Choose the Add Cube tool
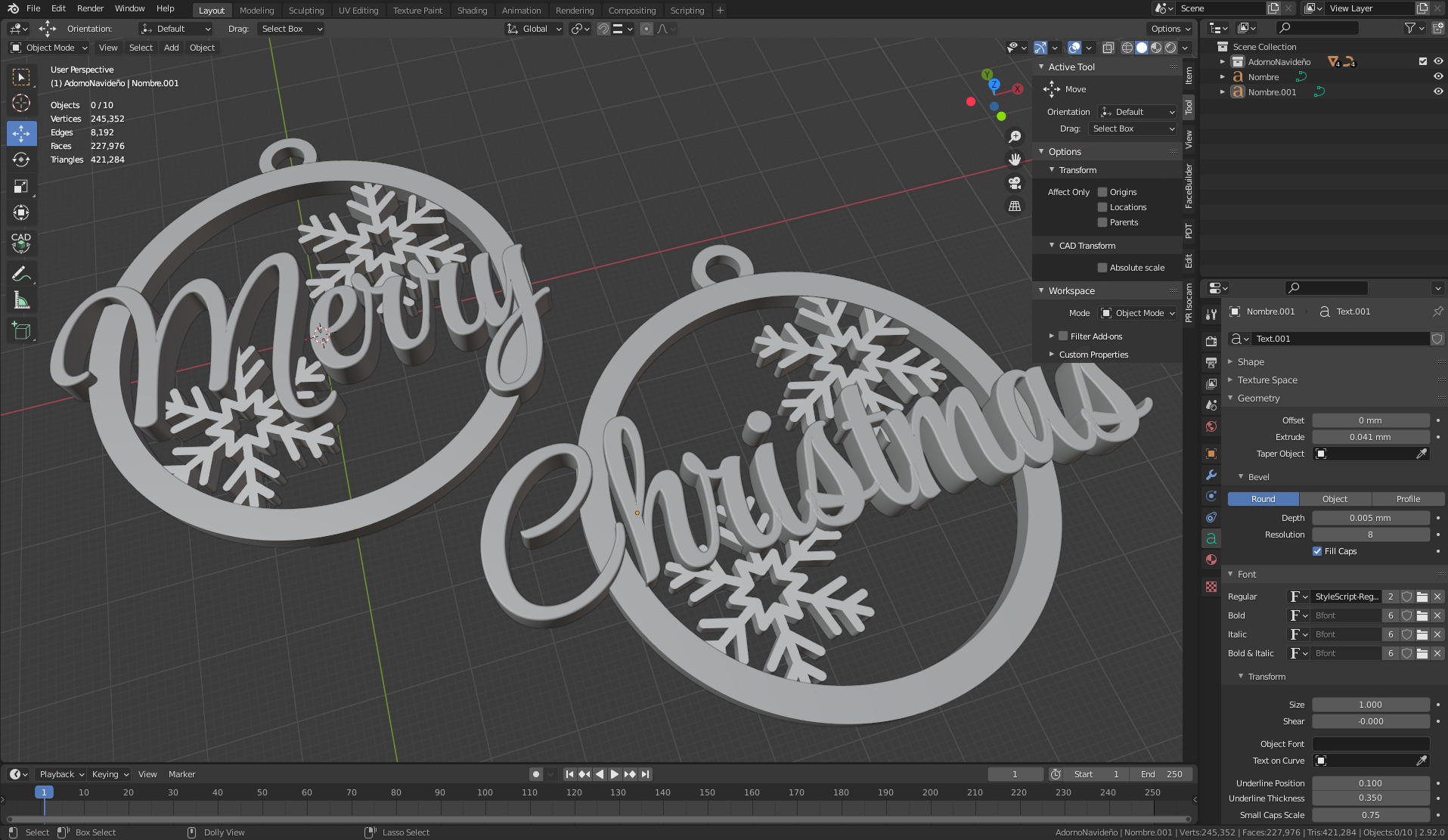 21,330
